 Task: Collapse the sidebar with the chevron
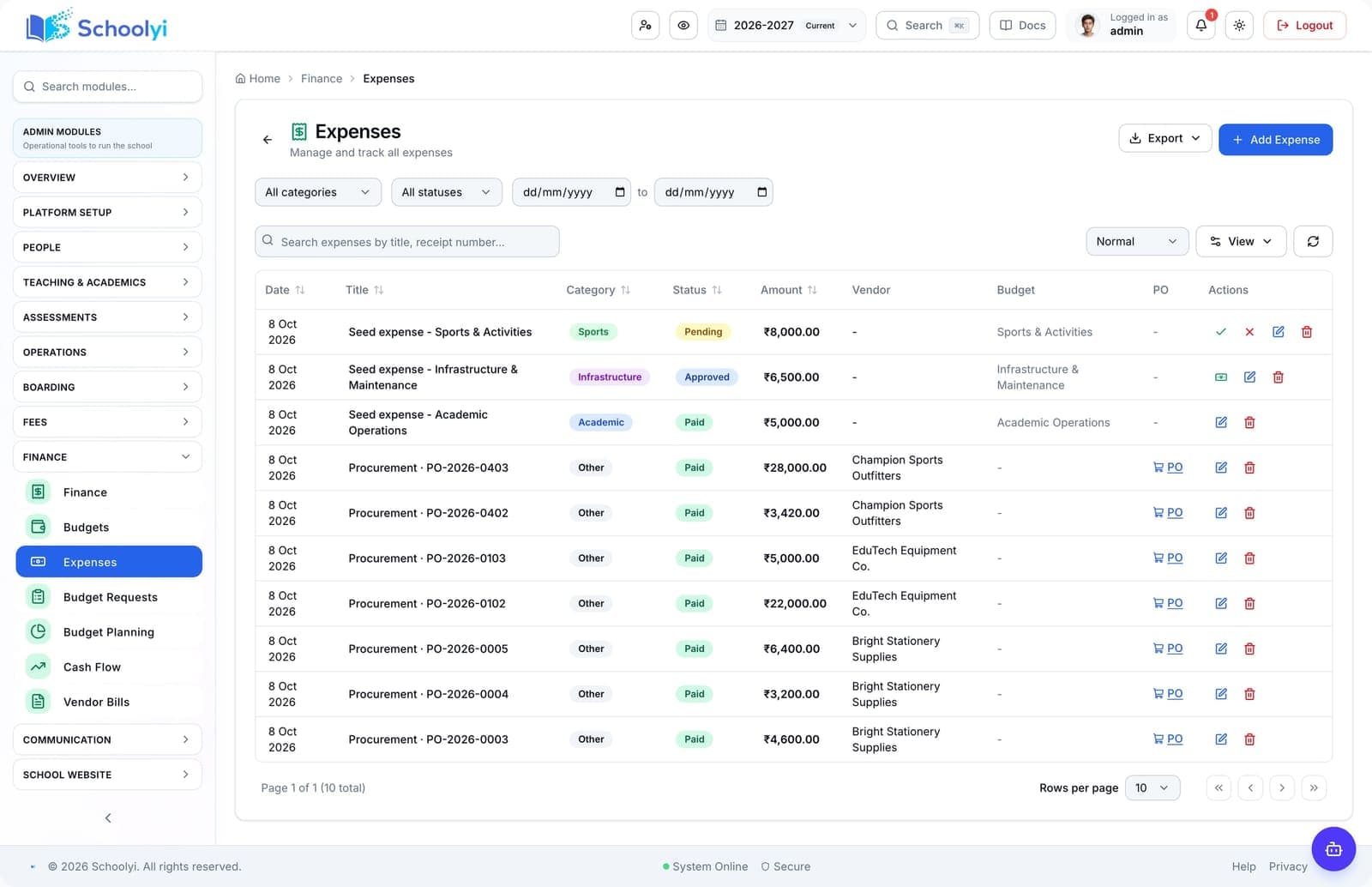point(108,818)
